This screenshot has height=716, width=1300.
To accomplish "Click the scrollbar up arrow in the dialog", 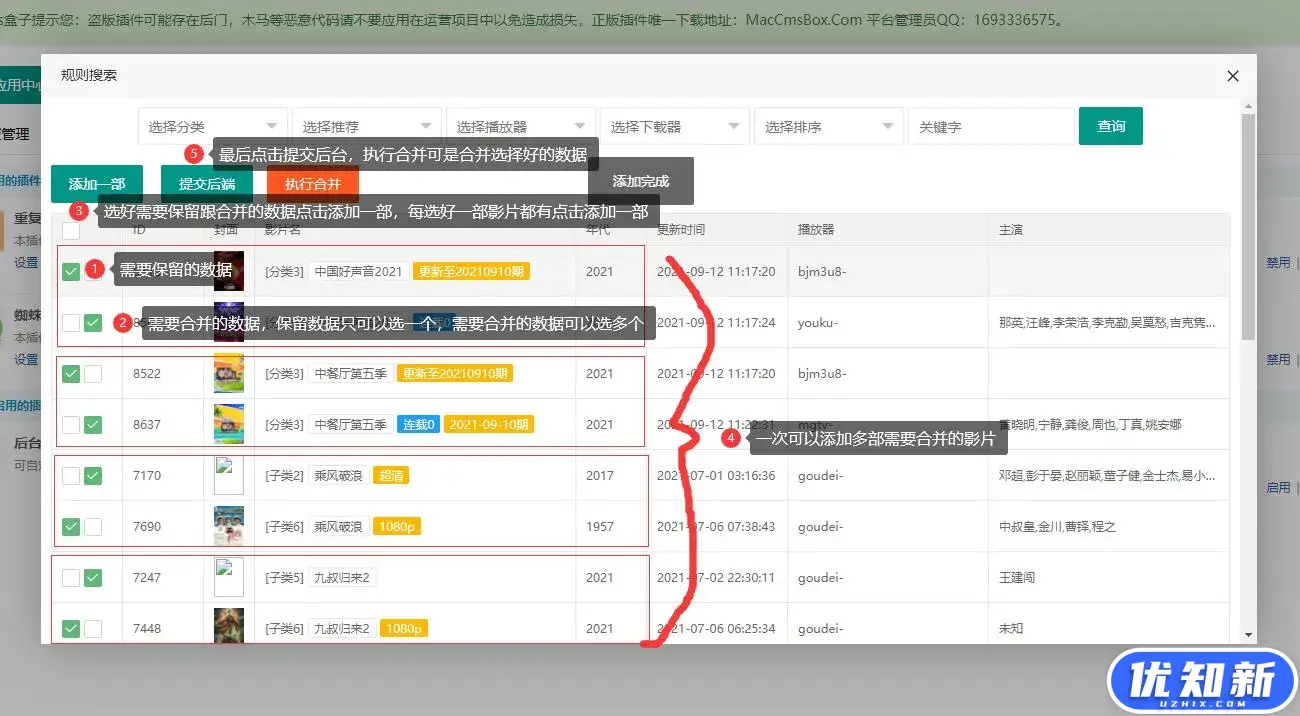I will click(x=1248, y=105).
